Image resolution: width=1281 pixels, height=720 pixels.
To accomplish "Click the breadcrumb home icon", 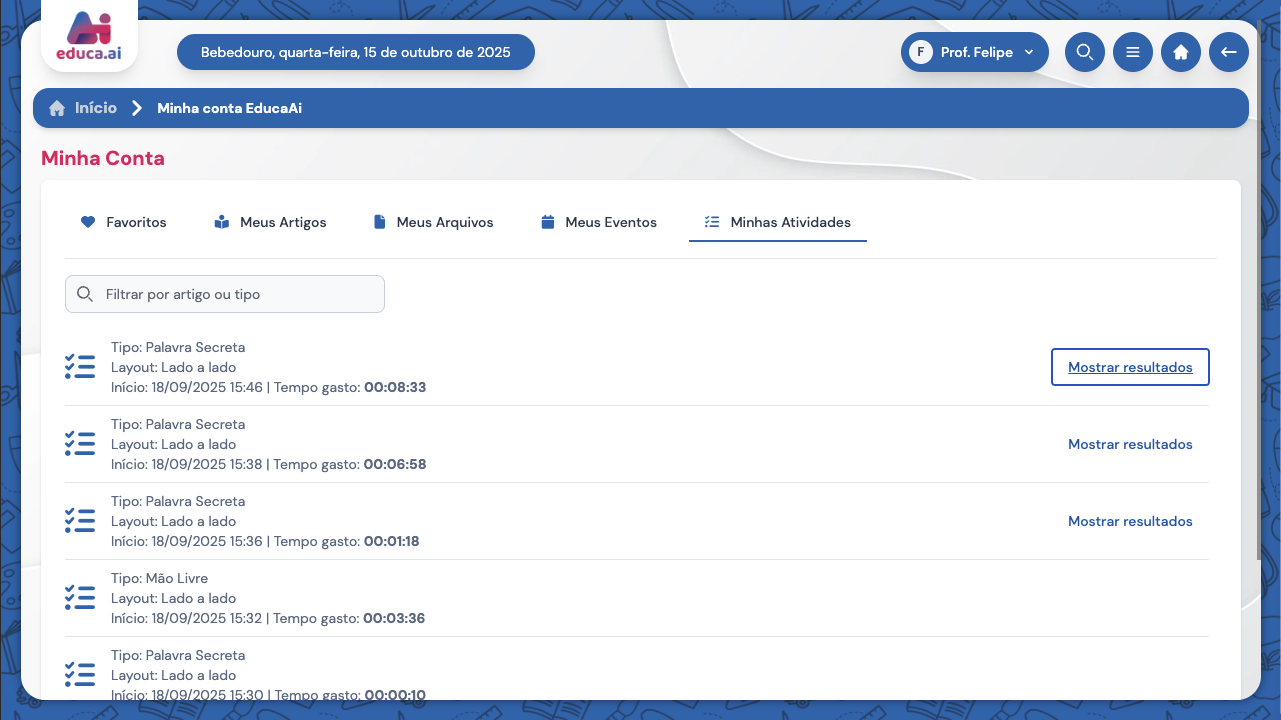I will 57,108.
